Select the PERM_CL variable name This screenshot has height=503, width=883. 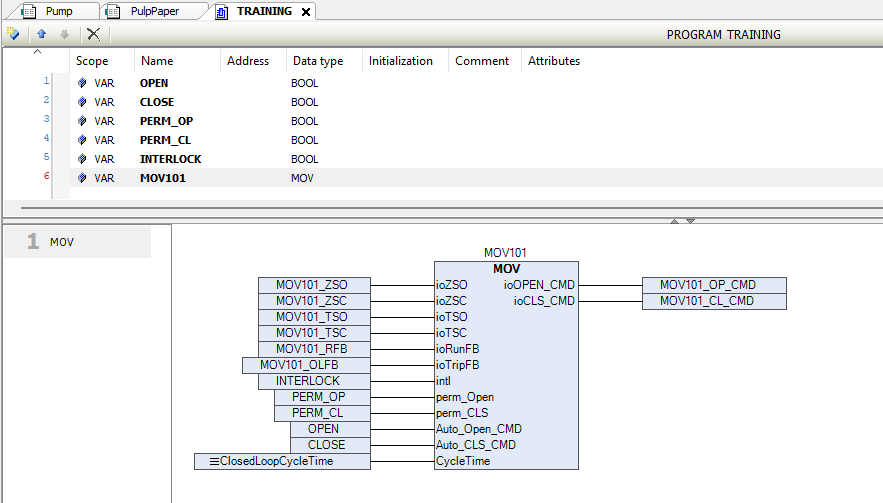[165, 140]
